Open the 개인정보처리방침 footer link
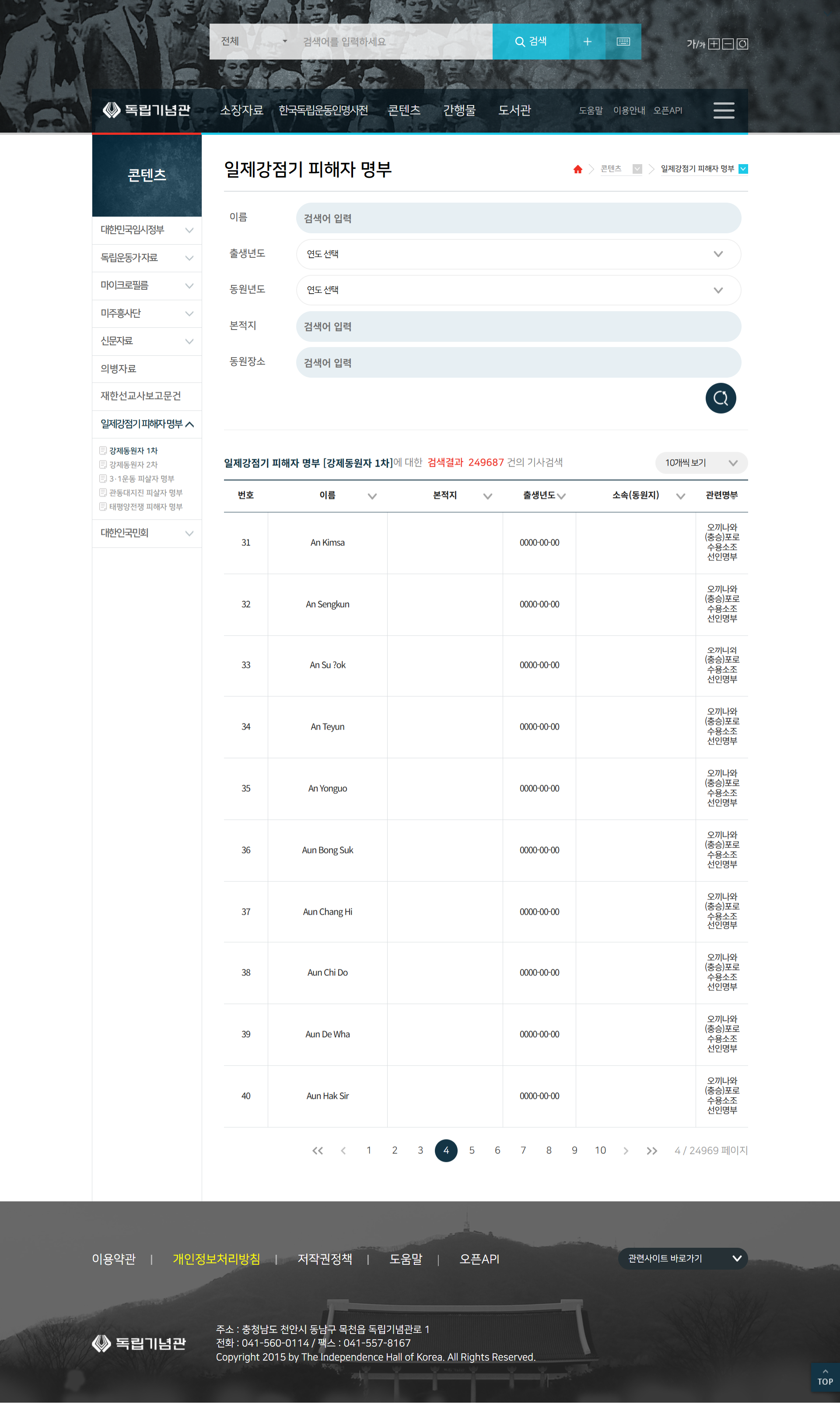The height and width of the screenshot is (1404, 840). [216, 1259]
